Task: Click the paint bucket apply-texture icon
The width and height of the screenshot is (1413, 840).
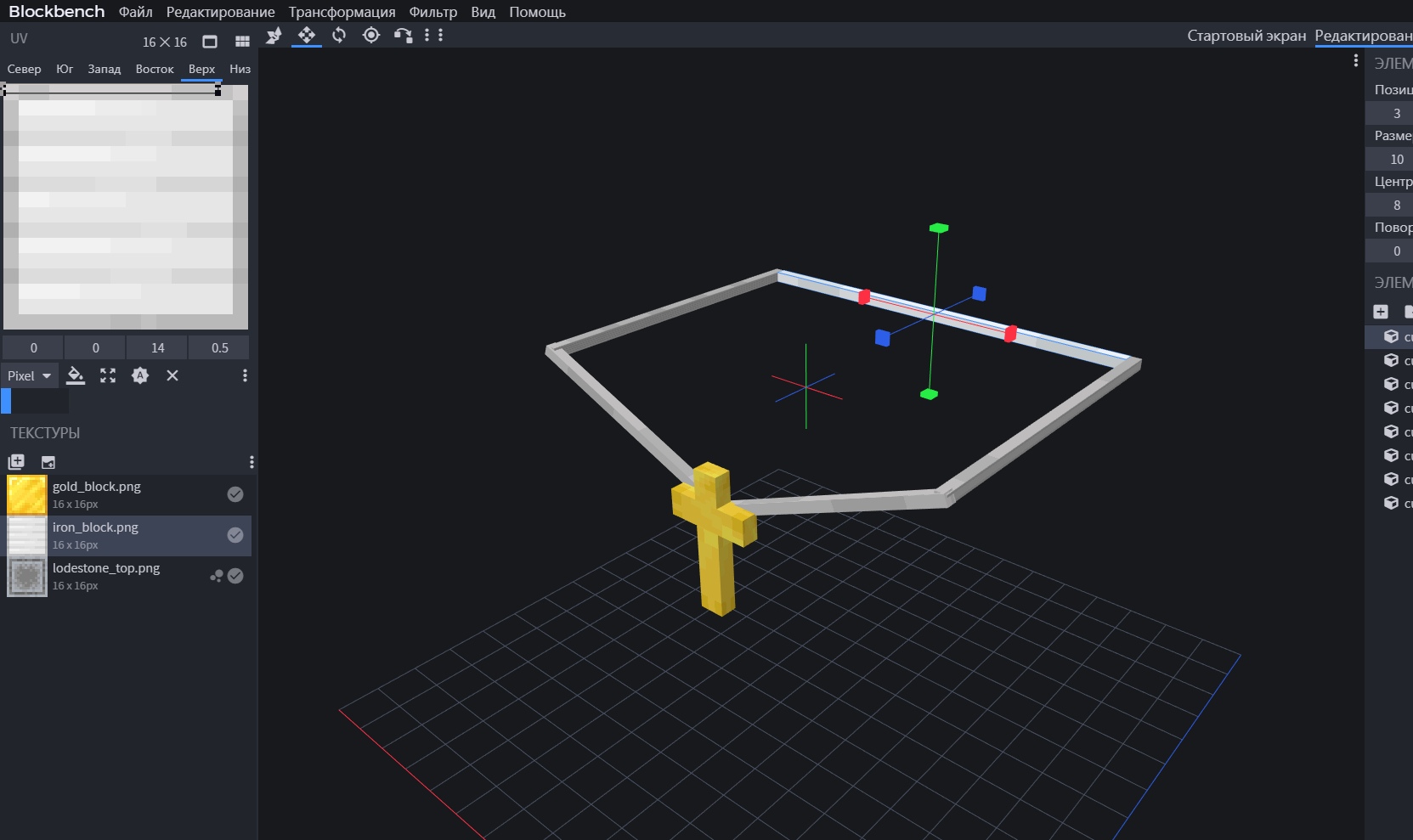Action: (76, 375)
